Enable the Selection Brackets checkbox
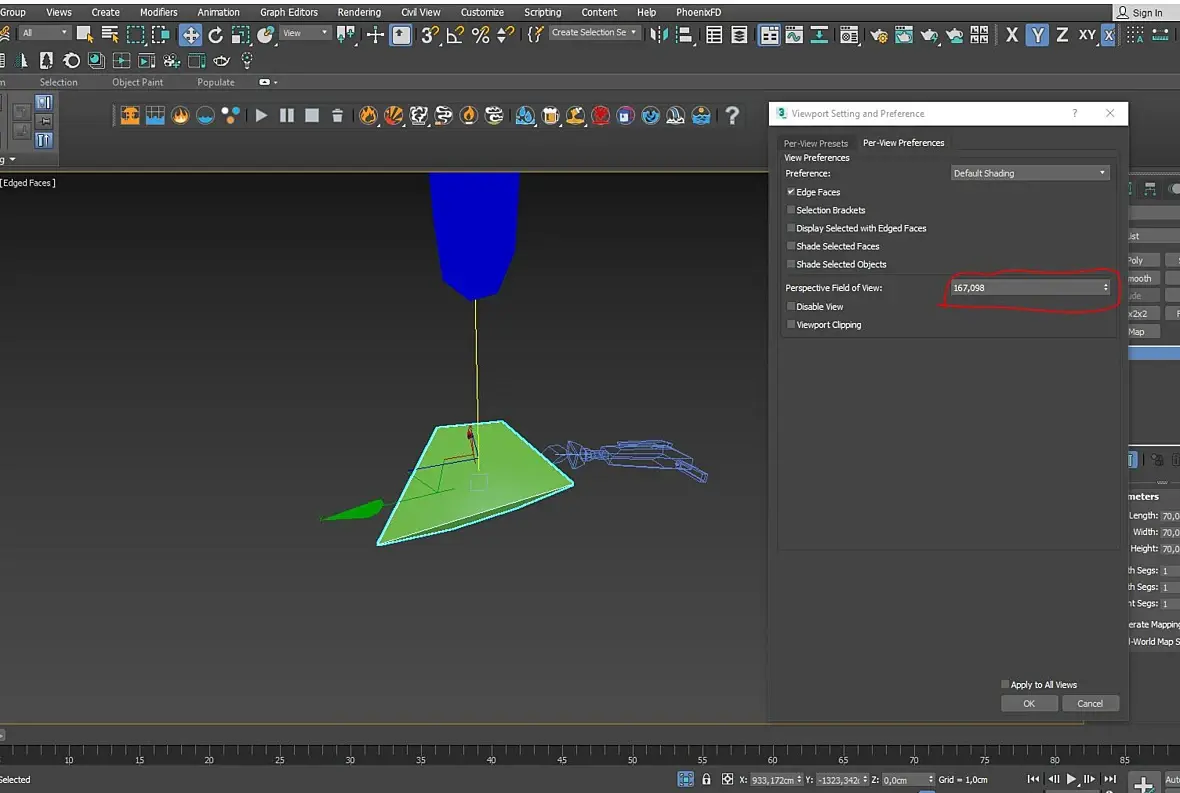The image size is (1180, 793). click(791, 210)
